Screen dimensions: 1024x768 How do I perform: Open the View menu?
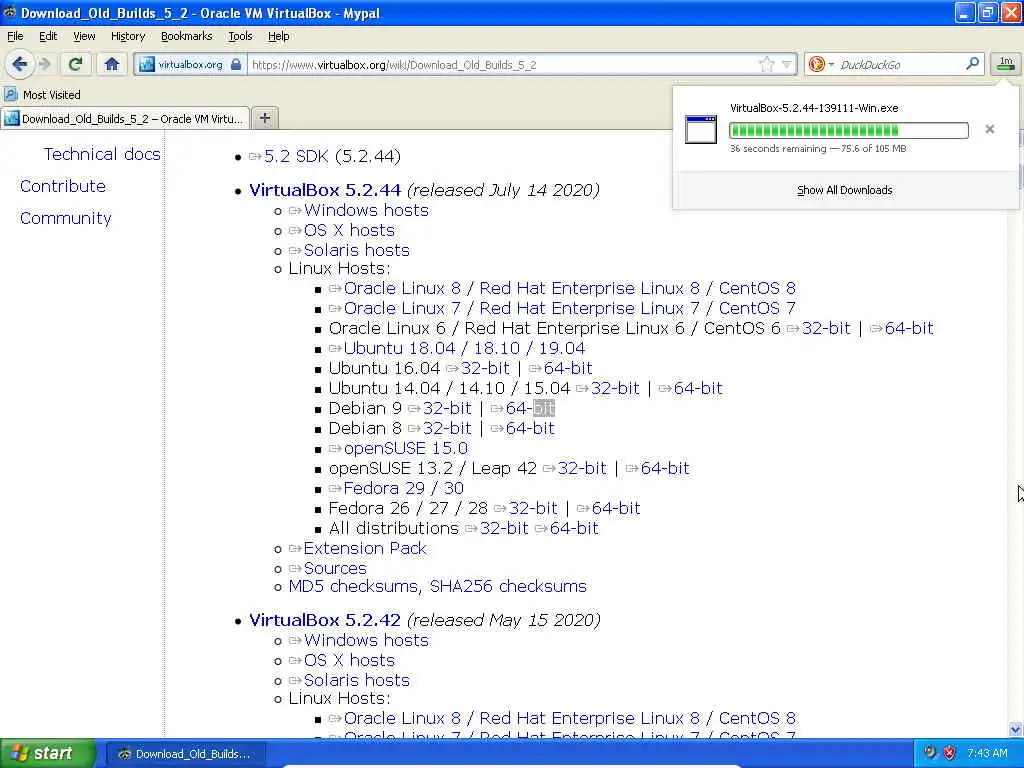tap(84, 36)
